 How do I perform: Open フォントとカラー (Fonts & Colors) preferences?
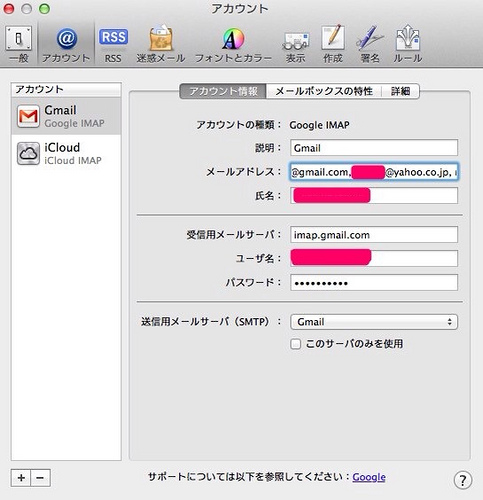tap(233, 44)
